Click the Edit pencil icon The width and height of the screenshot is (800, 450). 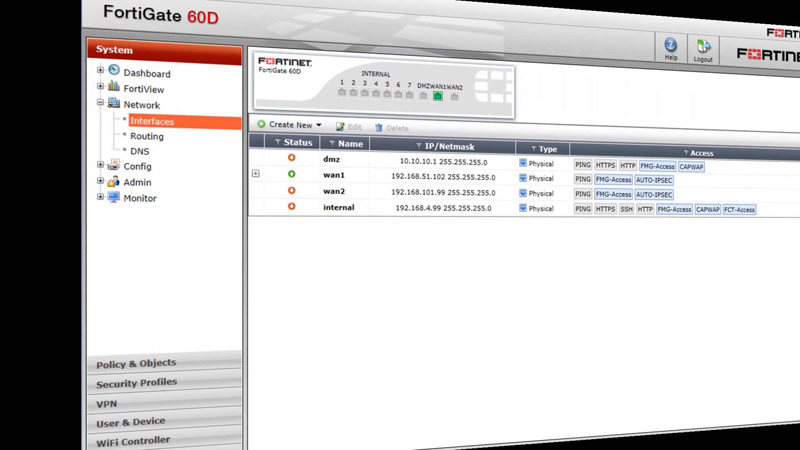tap(340, 127)
